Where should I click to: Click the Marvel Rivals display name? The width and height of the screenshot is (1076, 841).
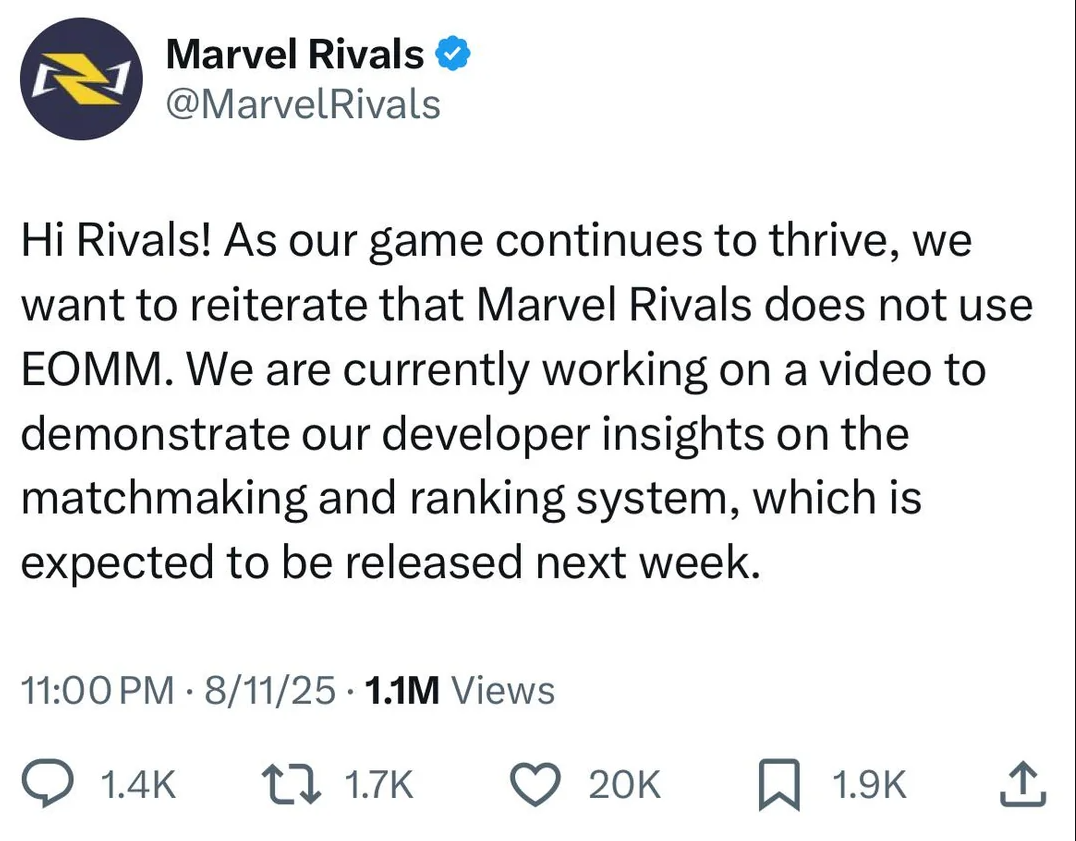294,54
